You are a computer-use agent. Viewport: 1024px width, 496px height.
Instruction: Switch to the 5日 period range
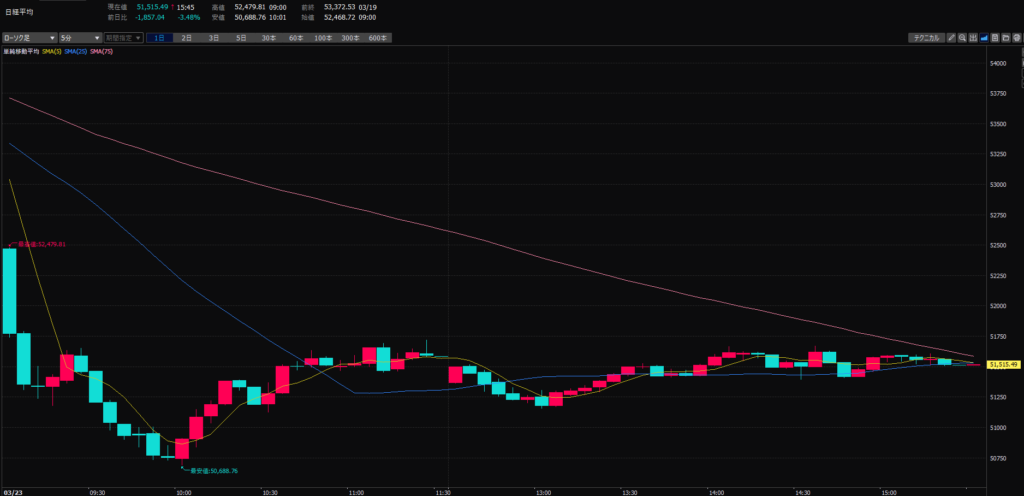point(241,38)
